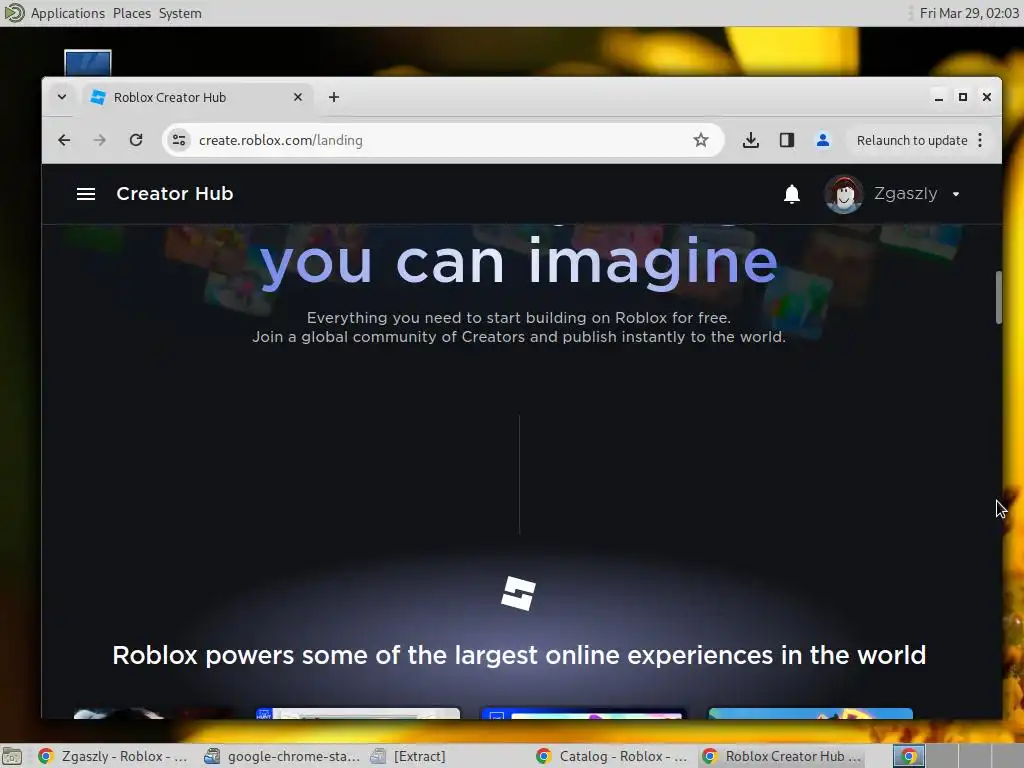Viewport: 1024px width, 768px height.
Task: Open the Applications menu in the top panel
Action: coord(68,13)
